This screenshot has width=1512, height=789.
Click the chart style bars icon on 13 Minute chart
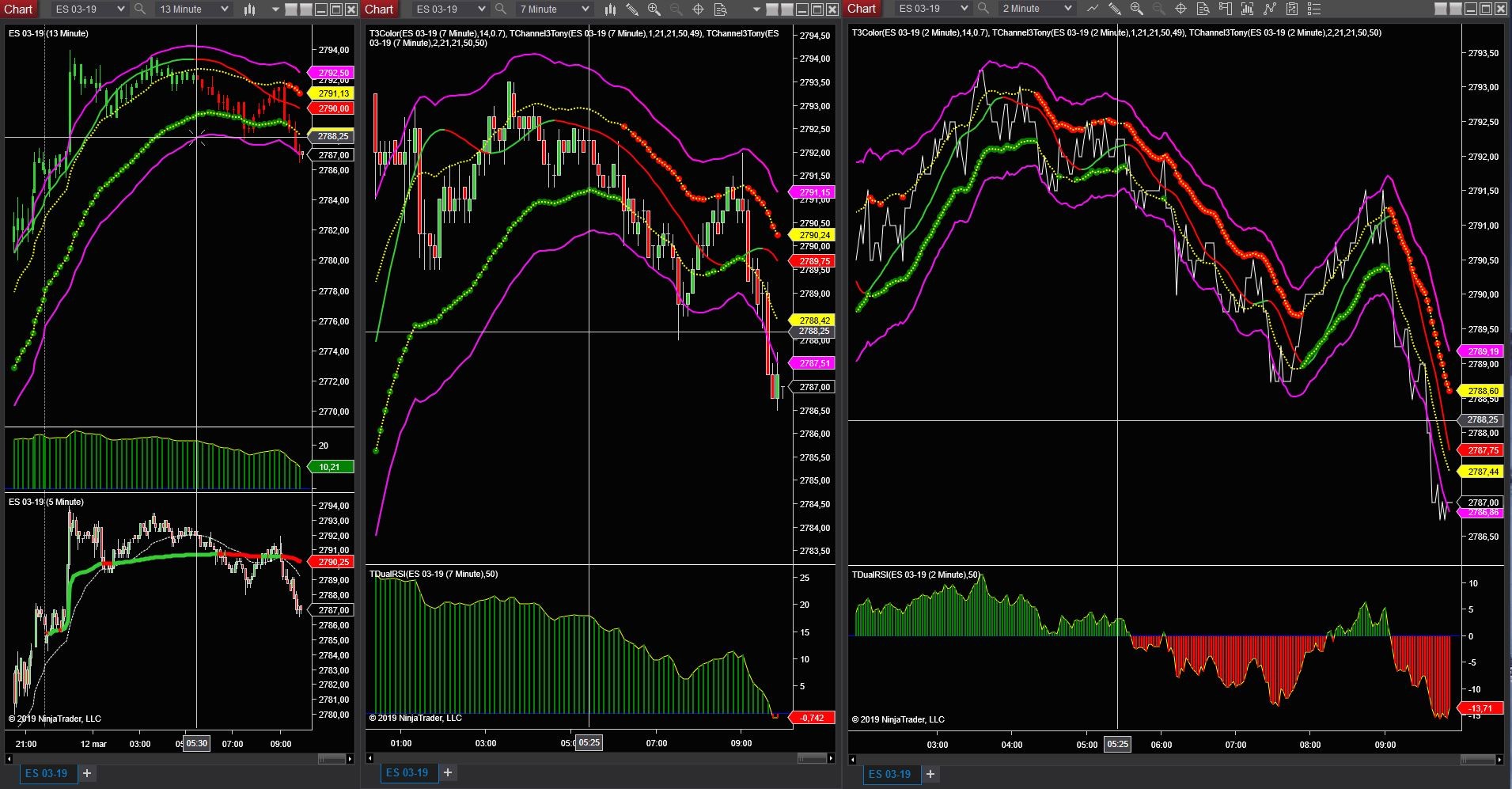pos(249,9)
